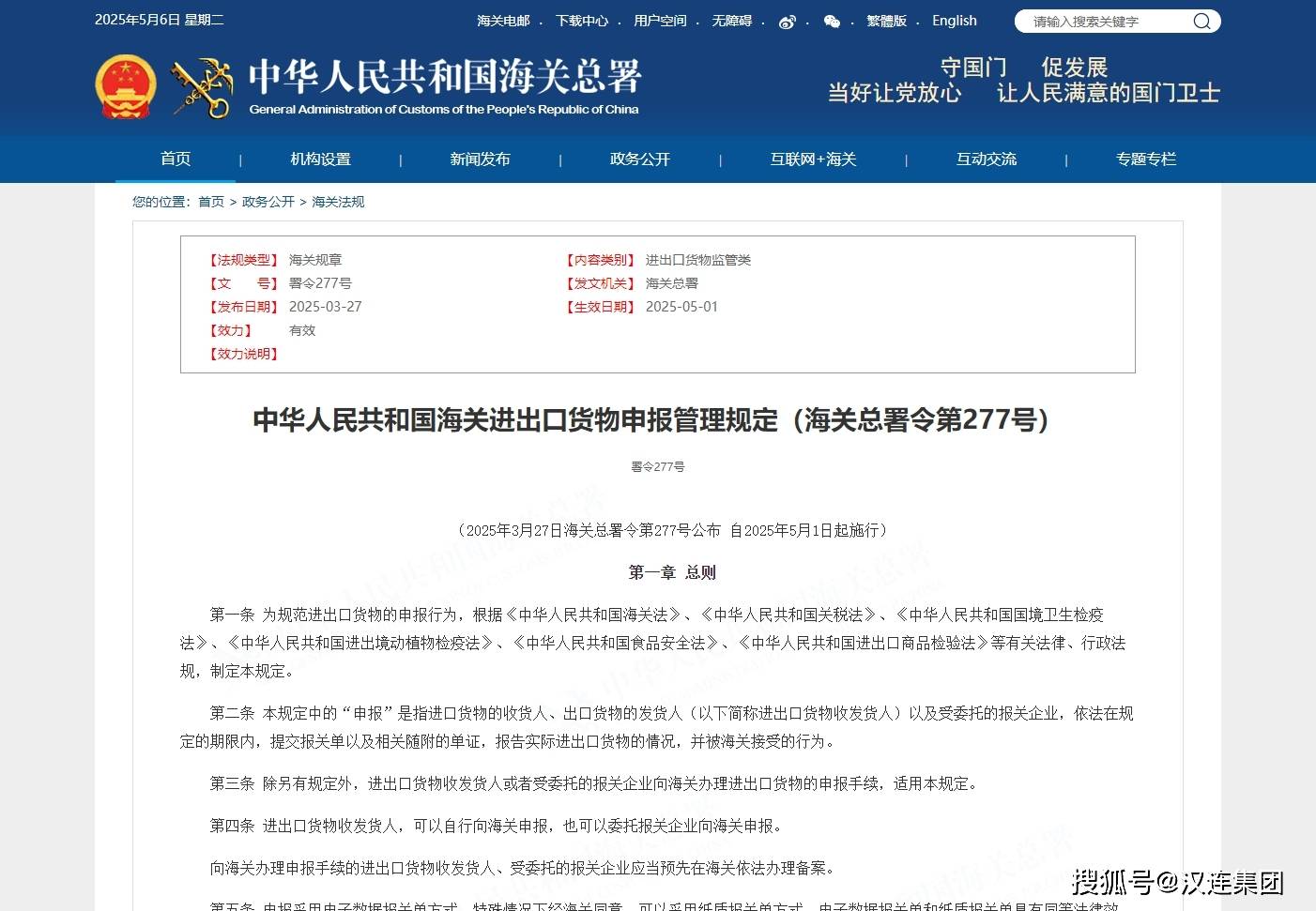The height and width of the screenshot is (911, 1316).
Task: Click the 有效 validity status value
Action: coord(302,330)
